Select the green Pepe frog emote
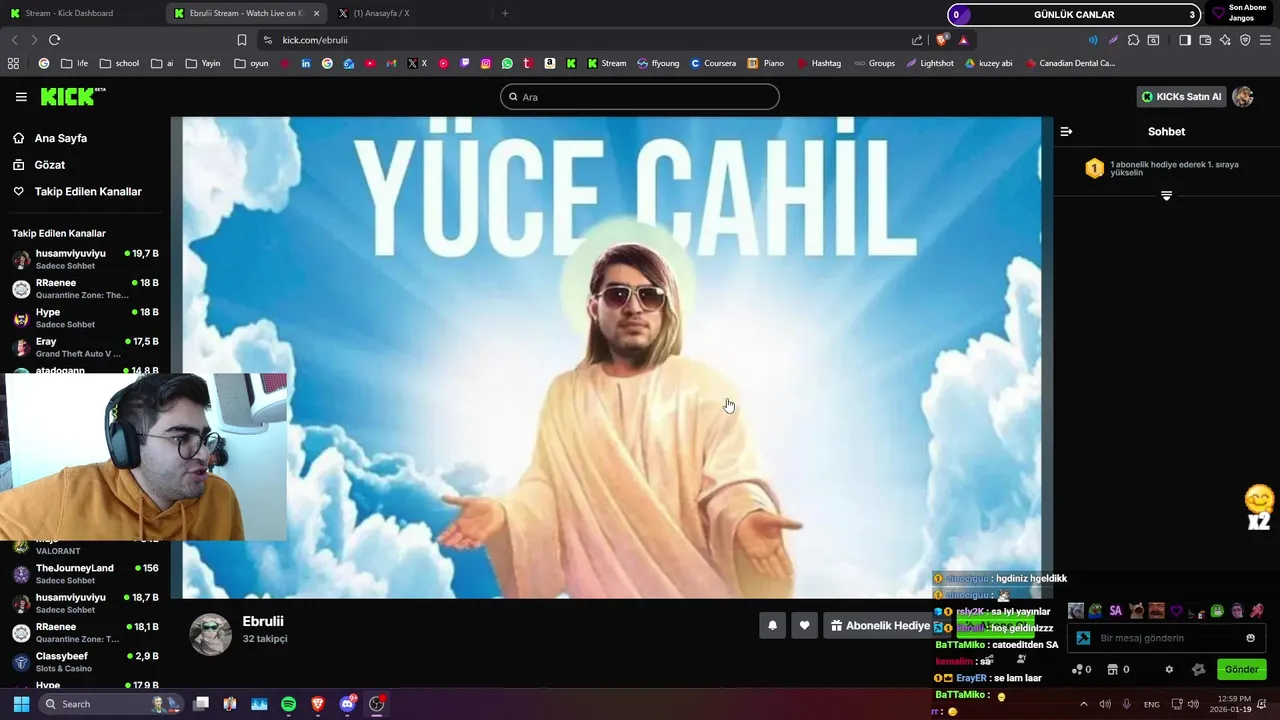The width and height of the screenshot is (1280, 720). click(1217, 611)
